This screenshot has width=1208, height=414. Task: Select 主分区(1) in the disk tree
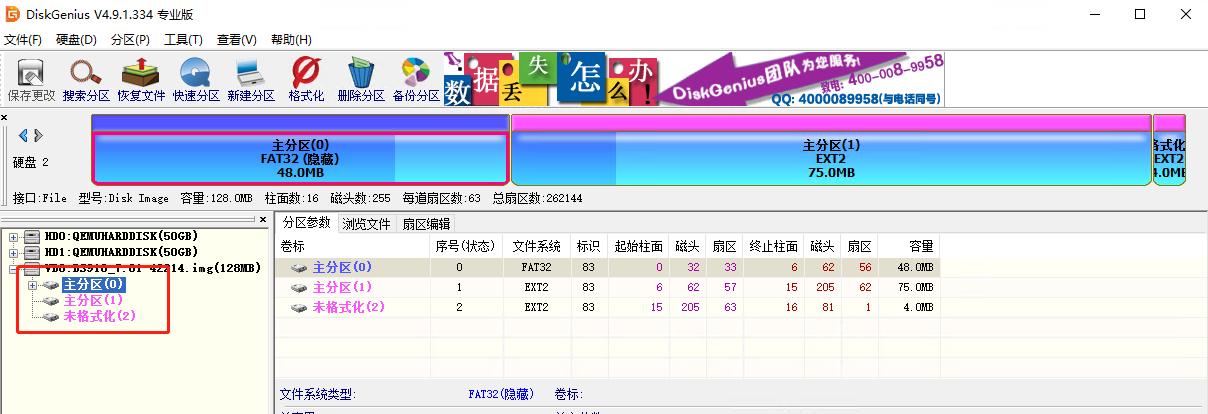[93, 300]
